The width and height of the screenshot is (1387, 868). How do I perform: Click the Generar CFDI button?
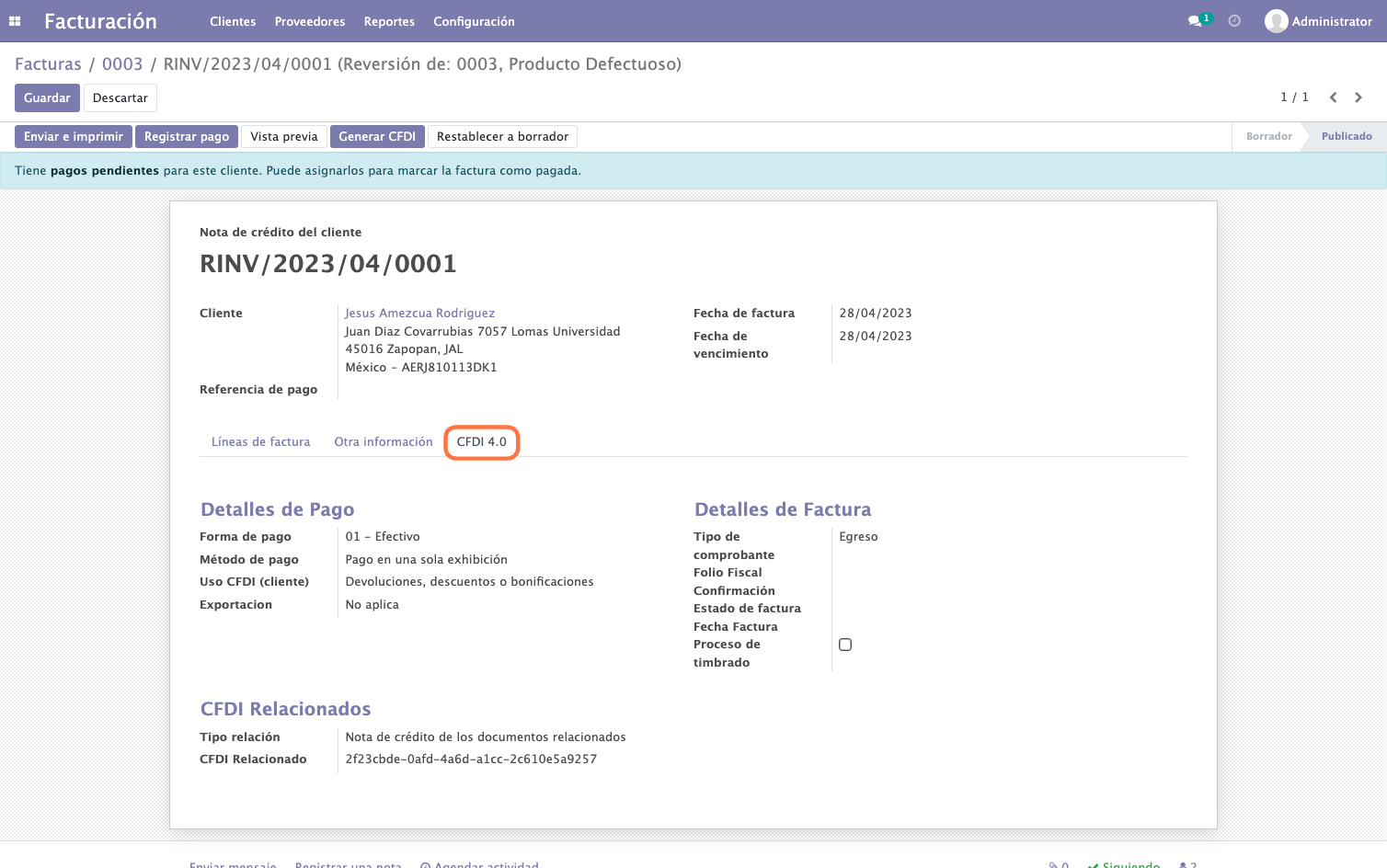(377, 137)
